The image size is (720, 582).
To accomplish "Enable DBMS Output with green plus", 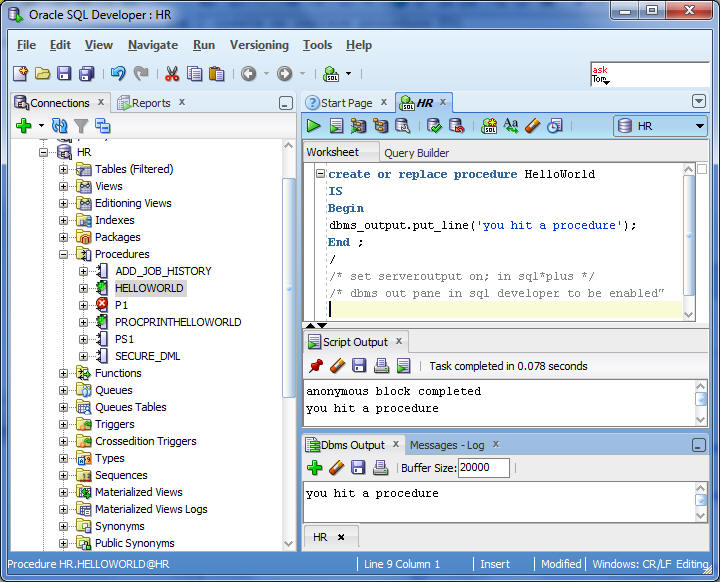I will 315,468.
